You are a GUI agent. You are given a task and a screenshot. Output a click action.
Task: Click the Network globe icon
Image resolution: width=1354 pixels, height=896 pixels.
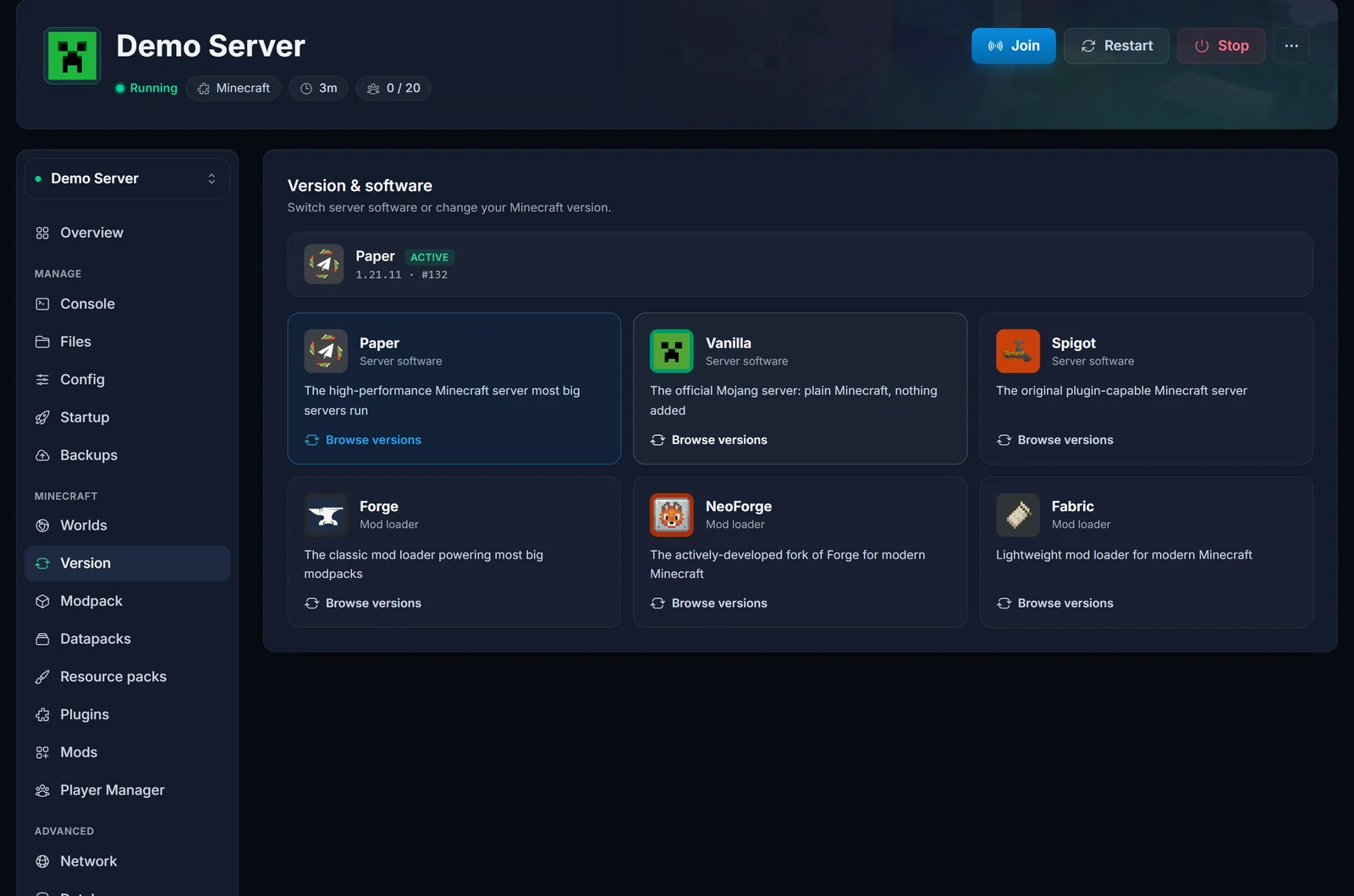42,861
